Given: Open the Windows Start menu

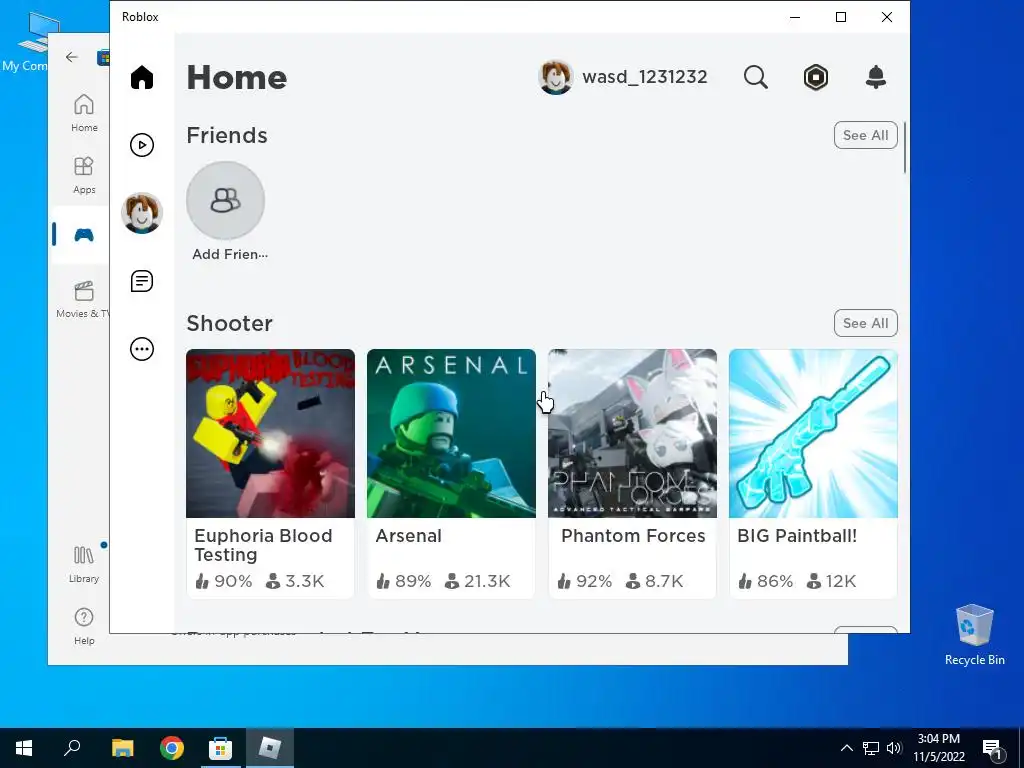Looking at the screenshot, I should 24,748.
